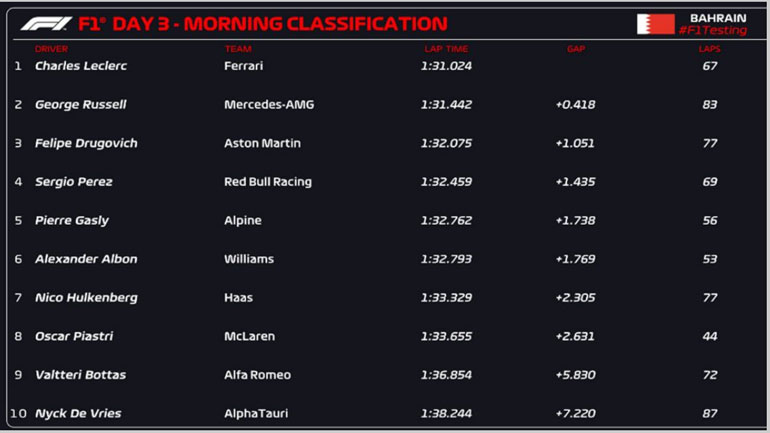Click the Bahrain flag icon
The image size is (770, 433).
click(x=655, y=24)
